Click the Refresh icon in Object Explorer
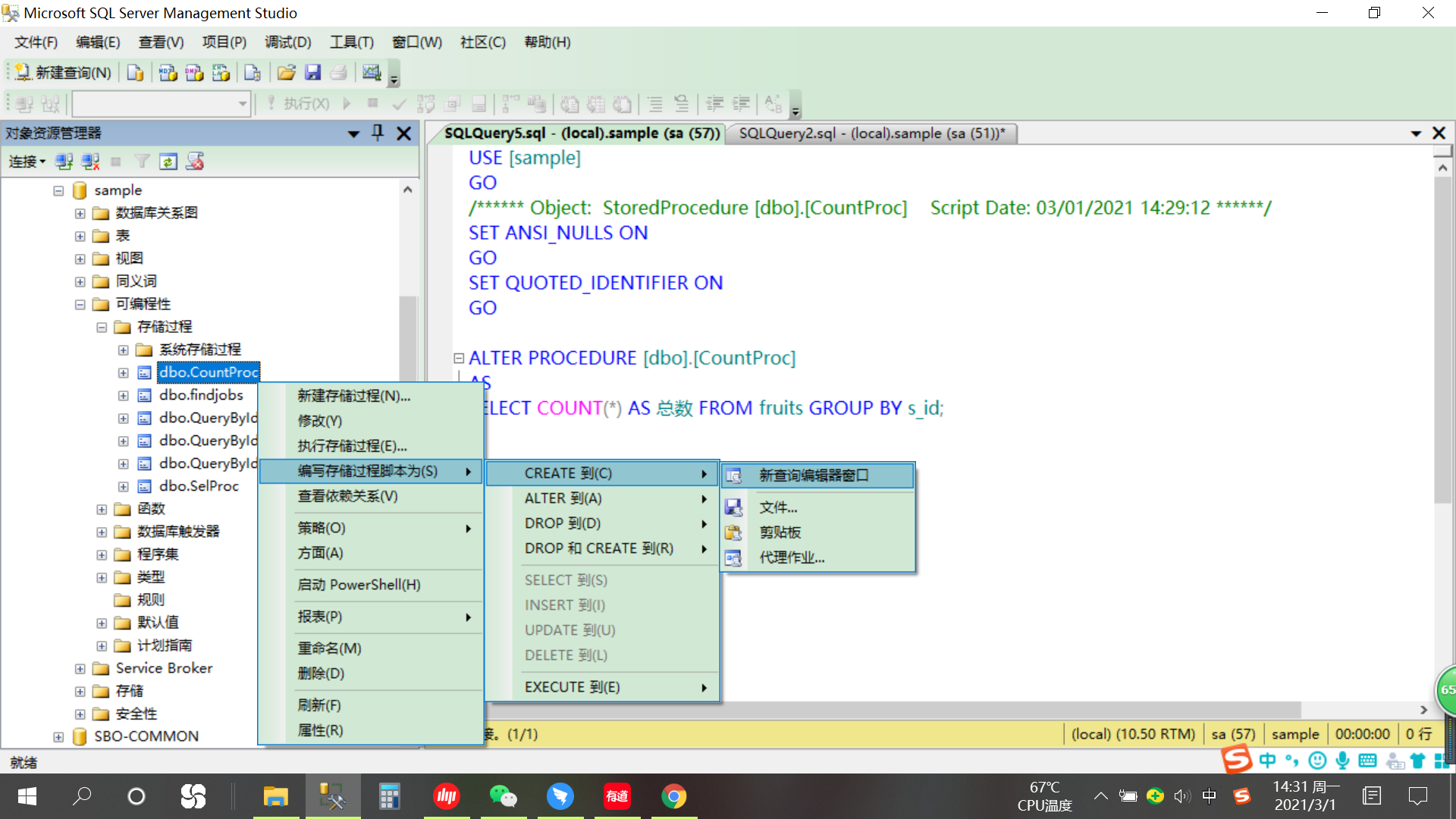 168,162
